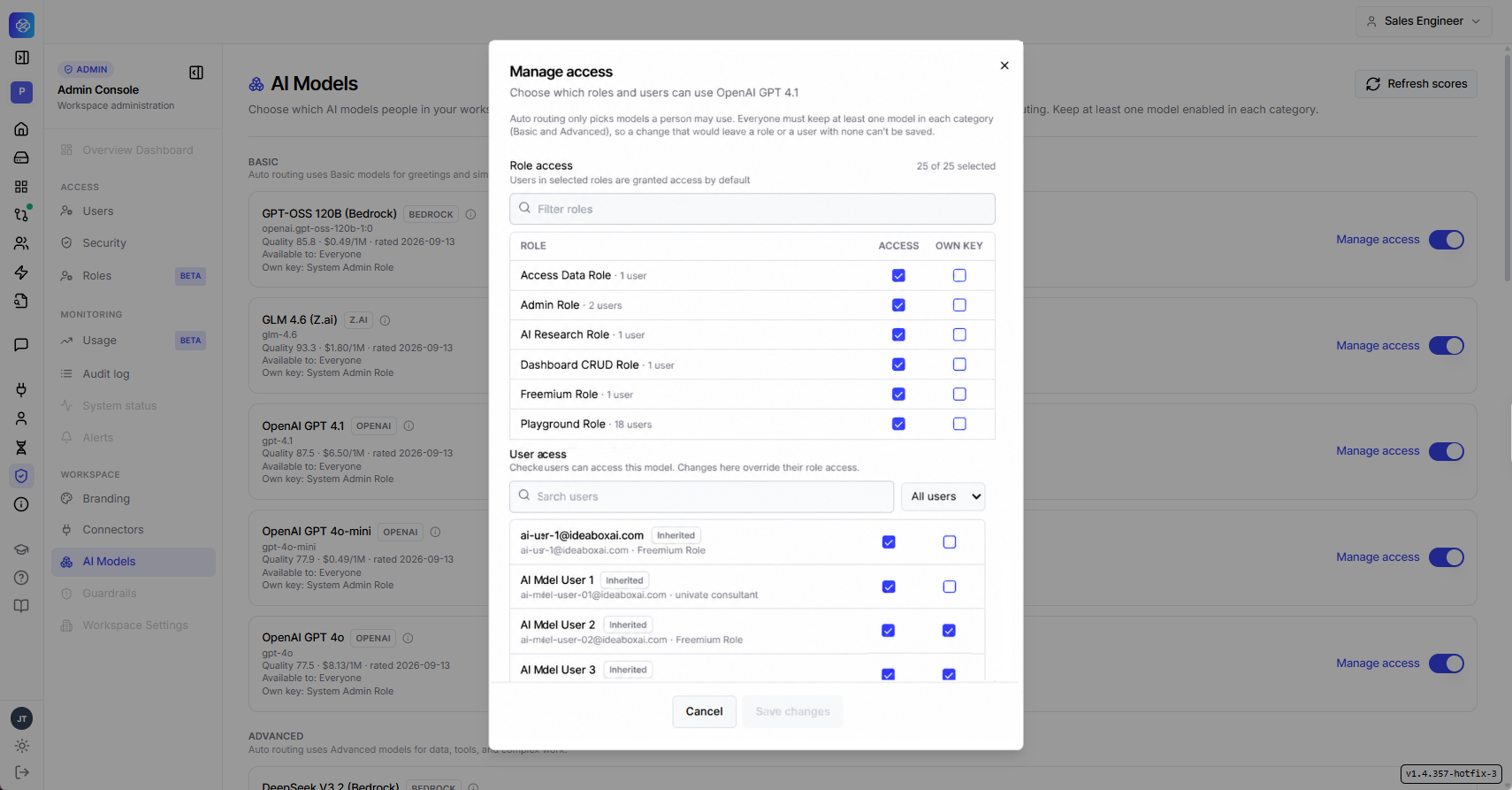Open Manage access for GLM 4.6
Image resolution: width=1512 pixels, height=790 pixels.
pyautogui.click(x=1378, y=346)
